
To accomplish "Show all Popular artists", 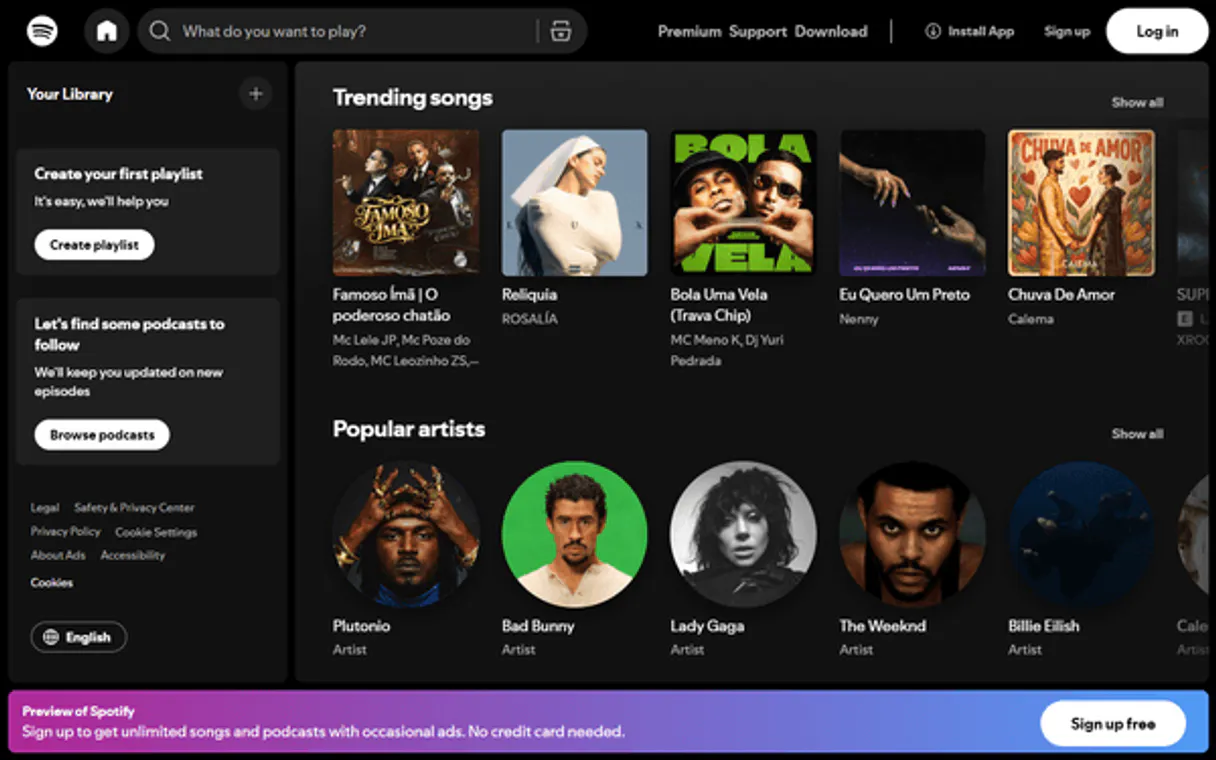I will pos(1137,434).
